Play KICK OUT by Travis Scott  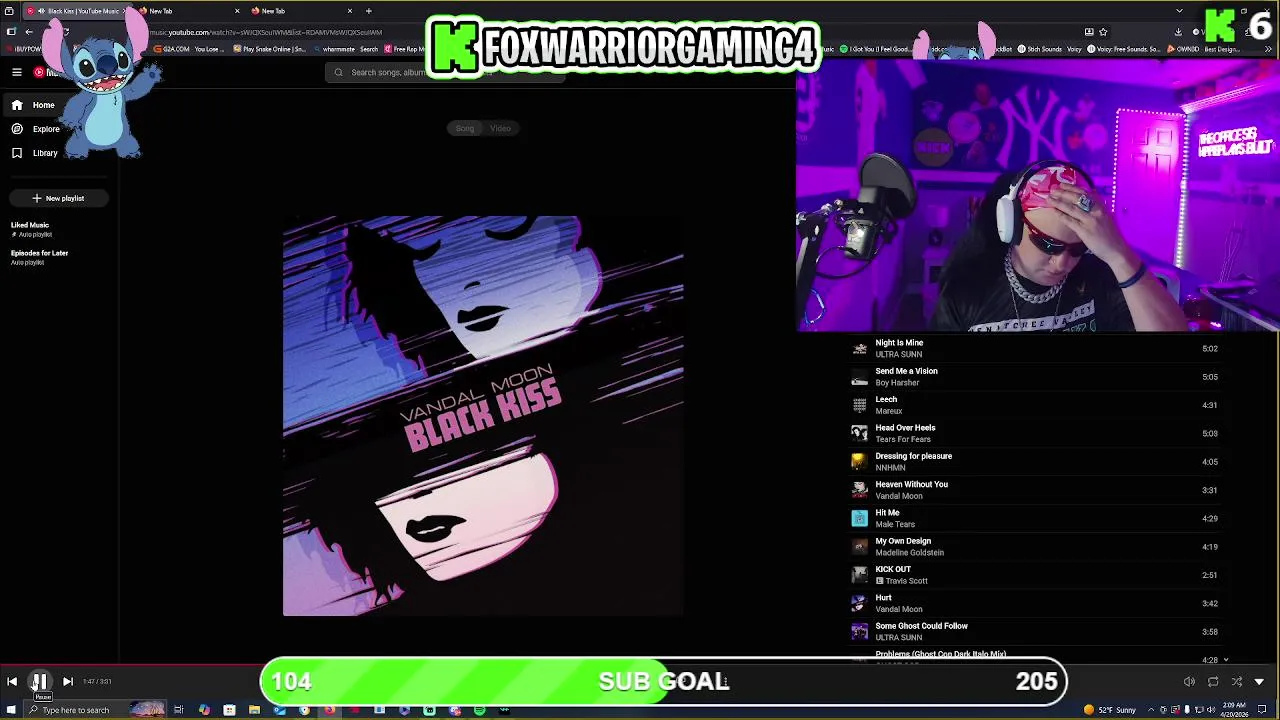coord(1035,575)
